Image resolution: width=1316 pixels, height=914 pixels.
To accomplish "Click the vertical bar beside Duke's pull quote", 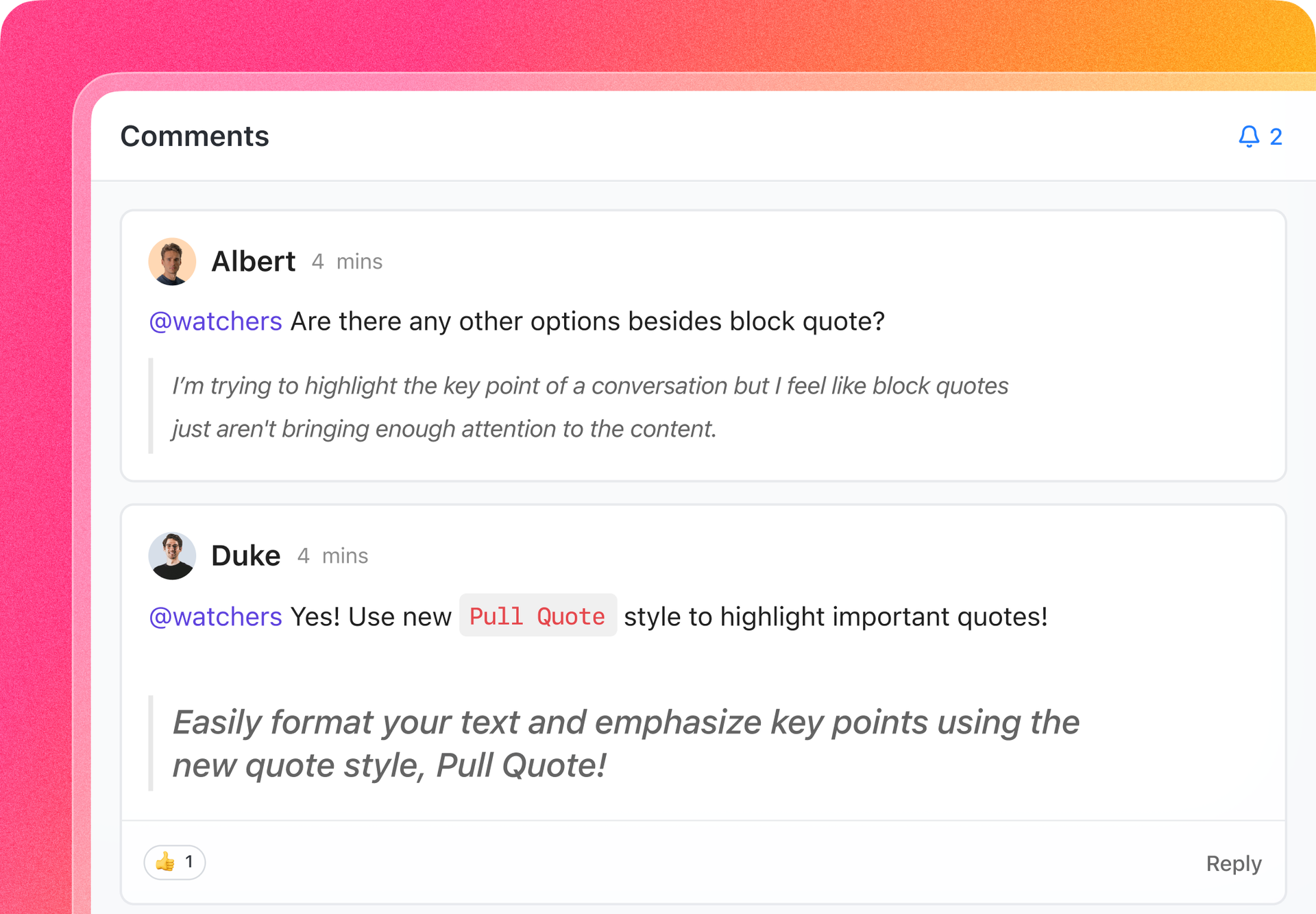I will point(151,743).
